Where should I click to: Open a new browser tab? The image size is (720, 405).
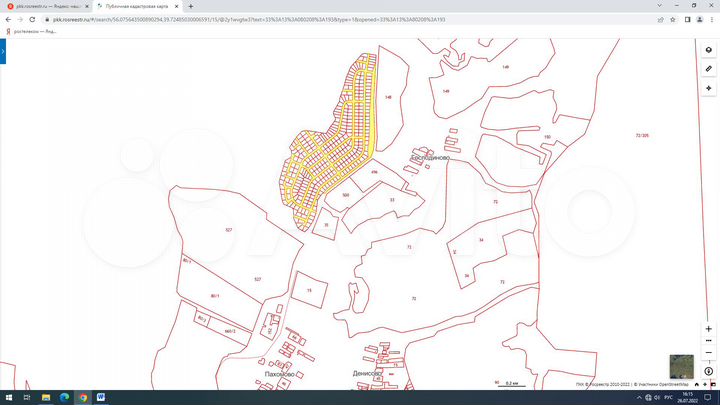click(191, 6)
